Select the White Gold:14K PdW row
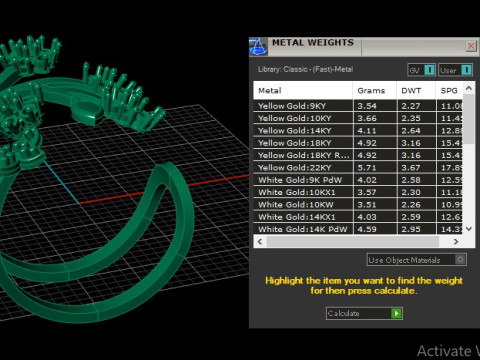The width and height of the screenshot is (480, 360). (358, 229)
